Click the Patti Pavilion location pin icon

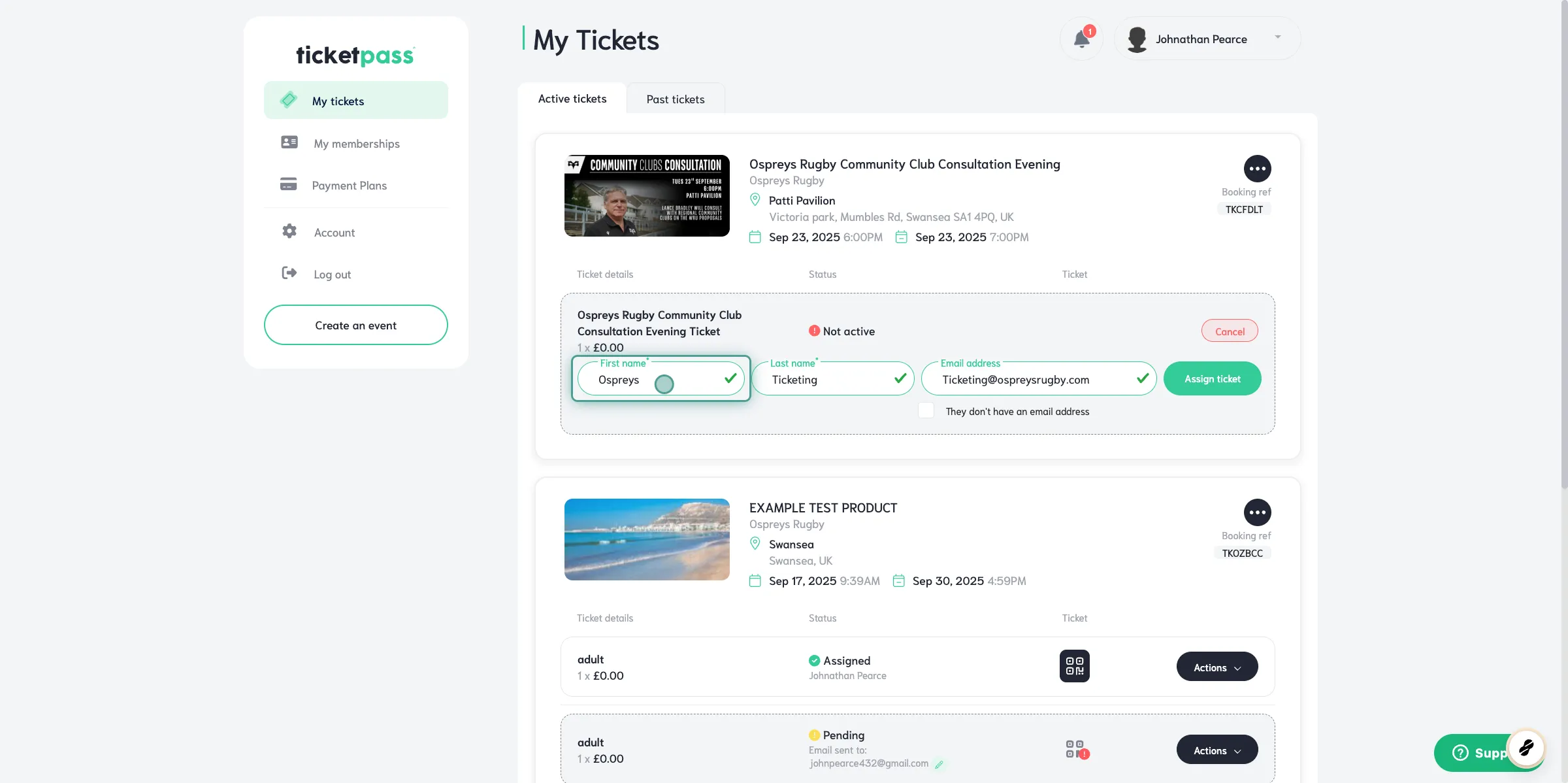(755, 200)
